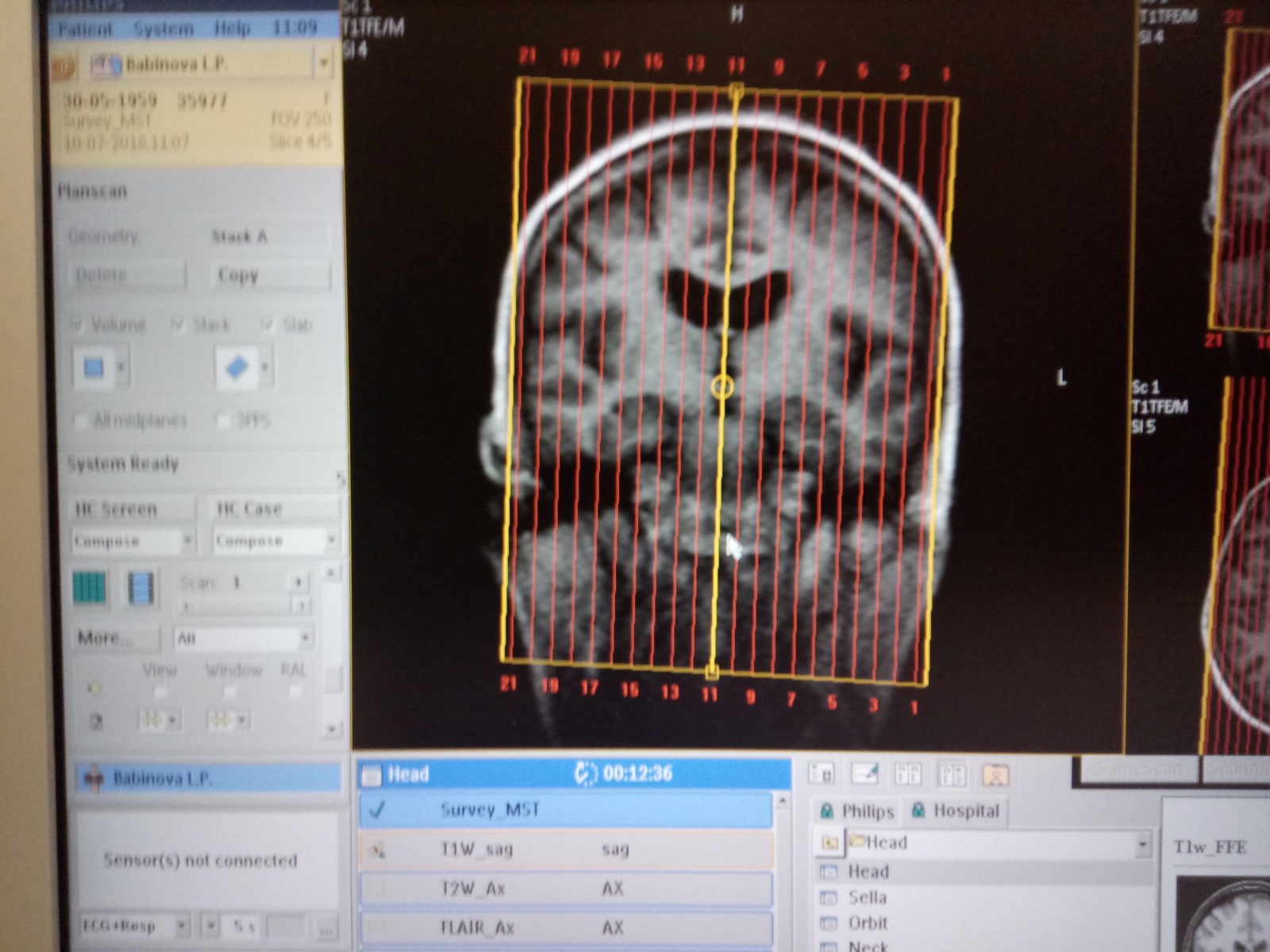Click the yellow light indicator icon

pyautogui.click(x=94, y=688)
